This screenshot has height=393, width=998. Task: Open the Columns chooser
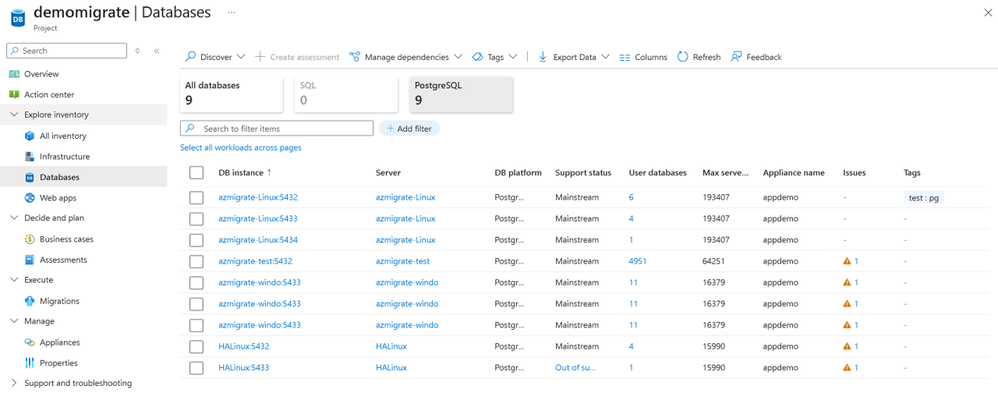[x=643, y=57]
